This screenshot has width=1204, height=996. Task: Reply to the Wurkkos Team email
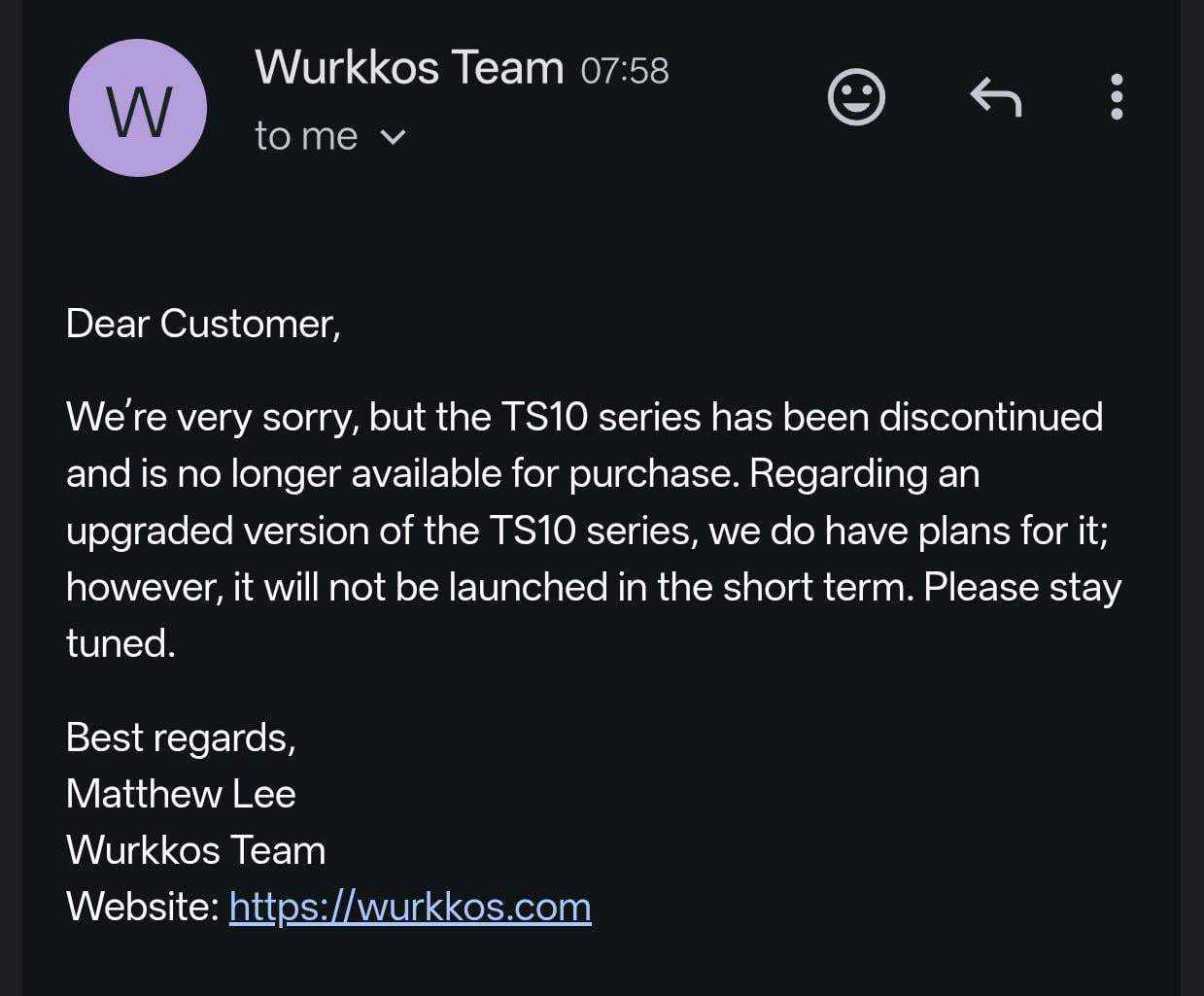pyautogui.click(x=996, y=97)
